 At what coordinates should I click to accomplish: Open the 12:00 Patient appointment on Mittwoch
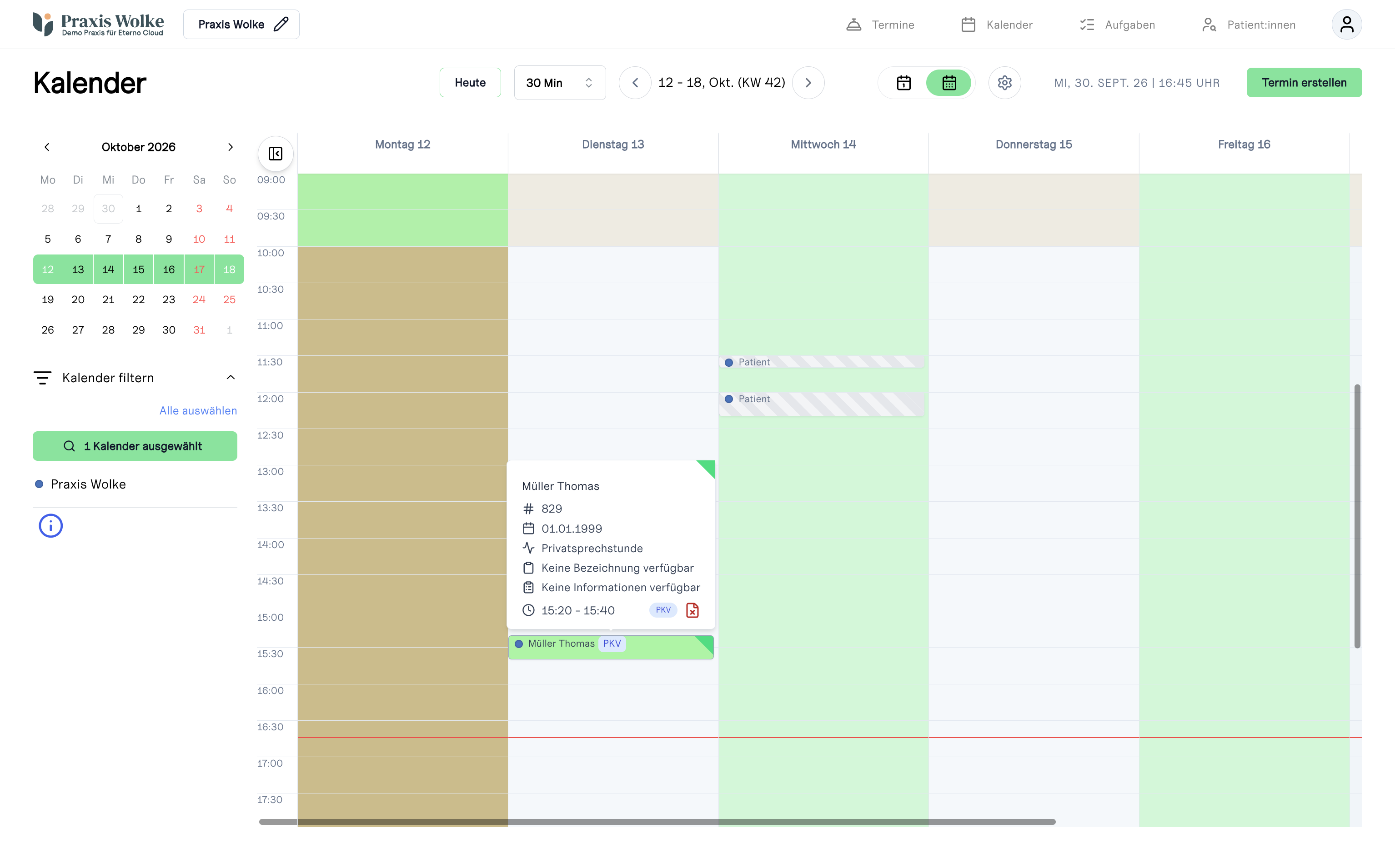point(821,404)
